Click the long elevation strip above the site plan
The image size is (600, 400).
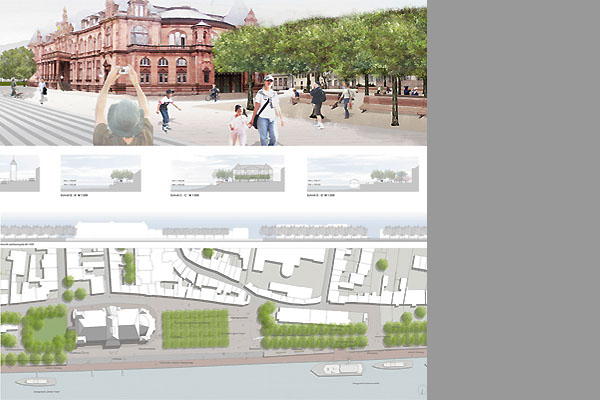(213, 230)
